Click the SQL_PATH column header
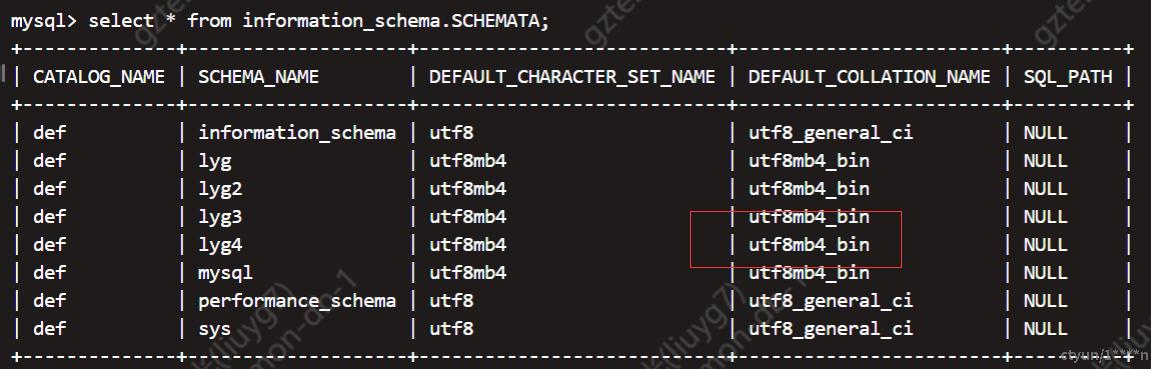1151x369 pixels. point(1068,77)
